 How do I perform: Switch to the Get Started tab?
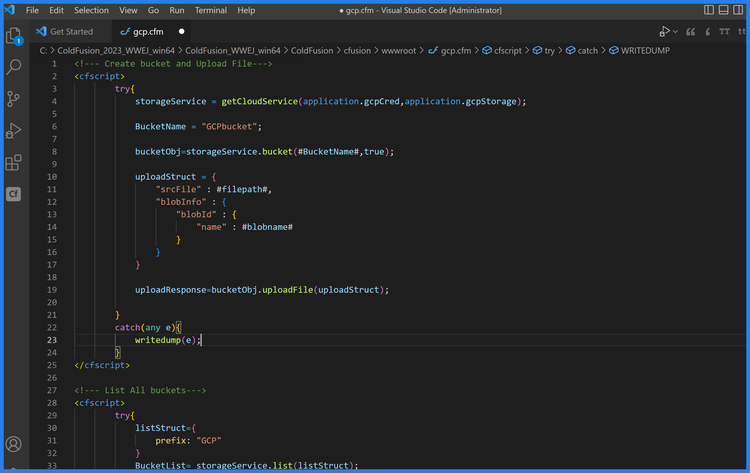click(x=70, y=32)
